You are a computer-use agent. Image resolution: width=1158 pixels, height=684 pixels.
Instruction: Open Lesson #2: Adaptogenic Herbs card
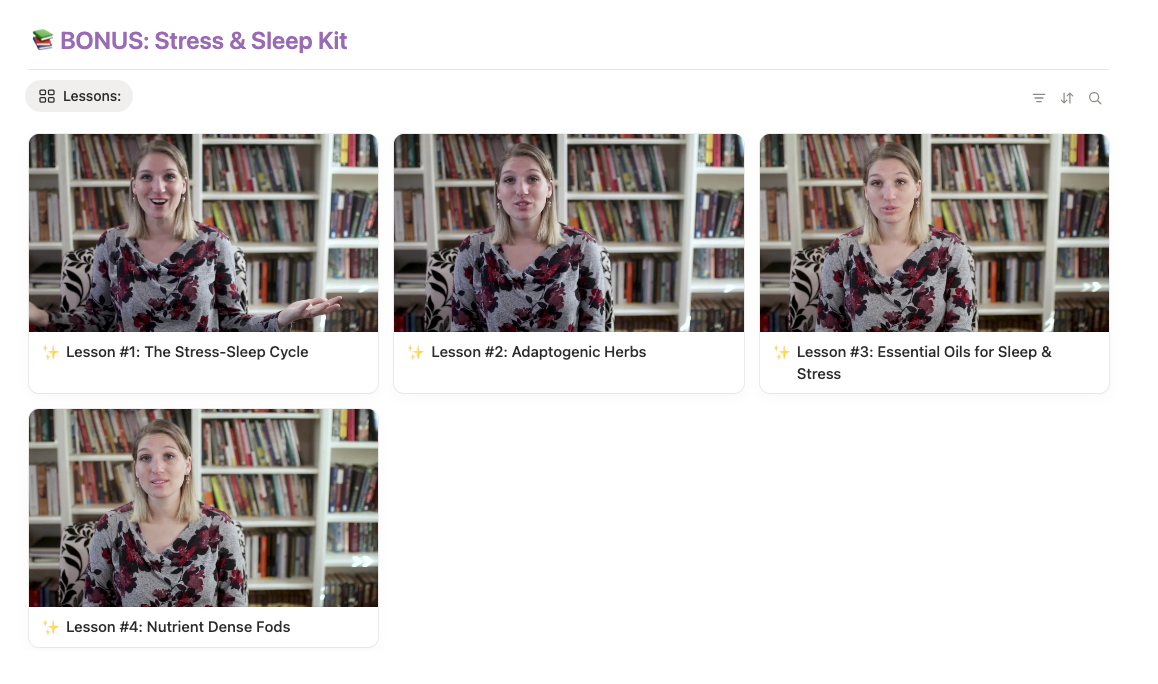pyautogui.click(x=538, y=352)
